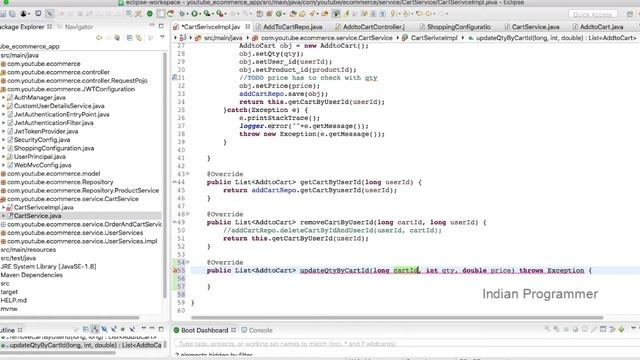
Task: Collapse the code fold at line 48
Action: (188, 214)
